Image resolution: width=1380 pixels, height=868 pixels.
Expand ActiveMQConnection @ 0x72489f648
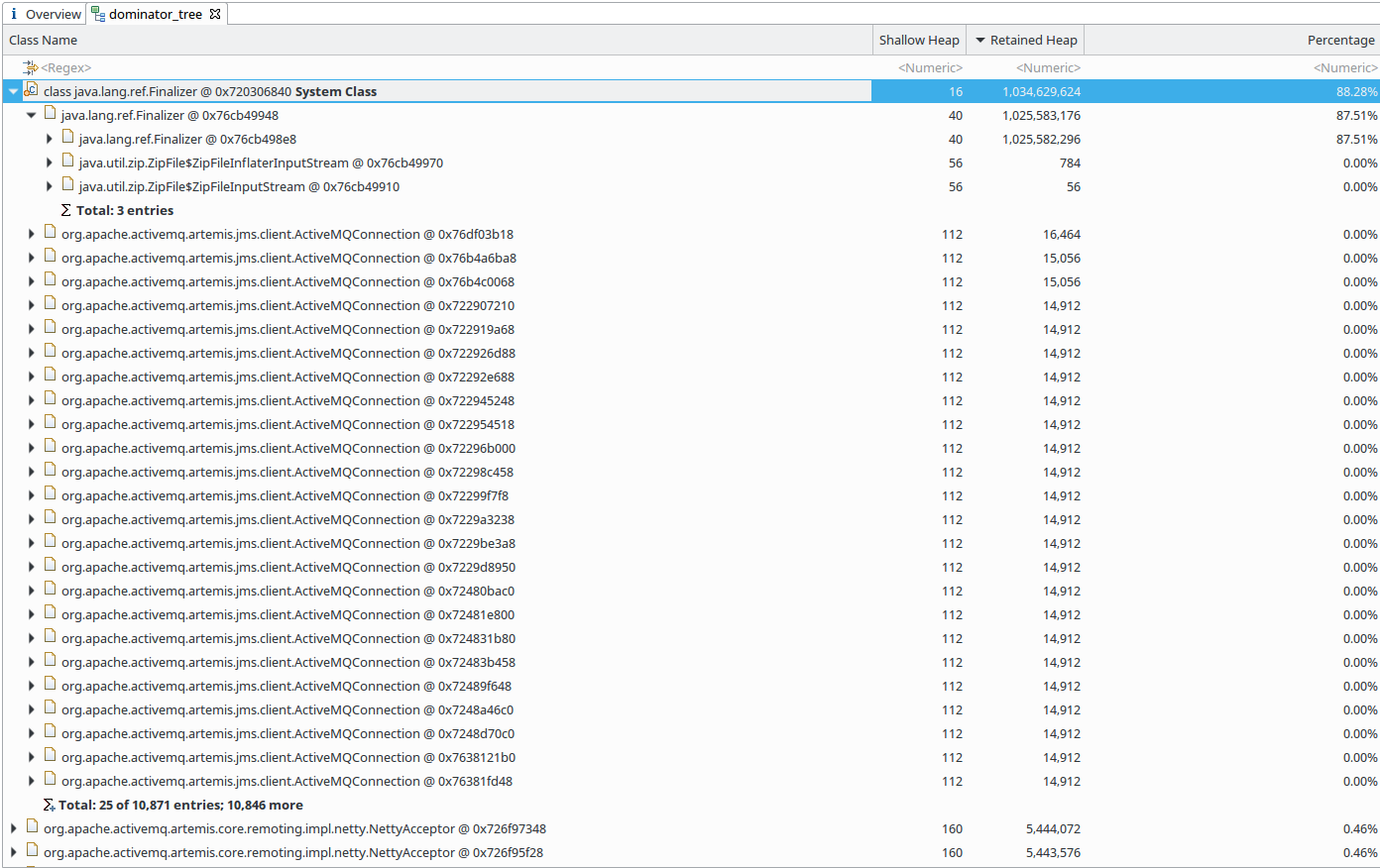[x=31, y=686]
